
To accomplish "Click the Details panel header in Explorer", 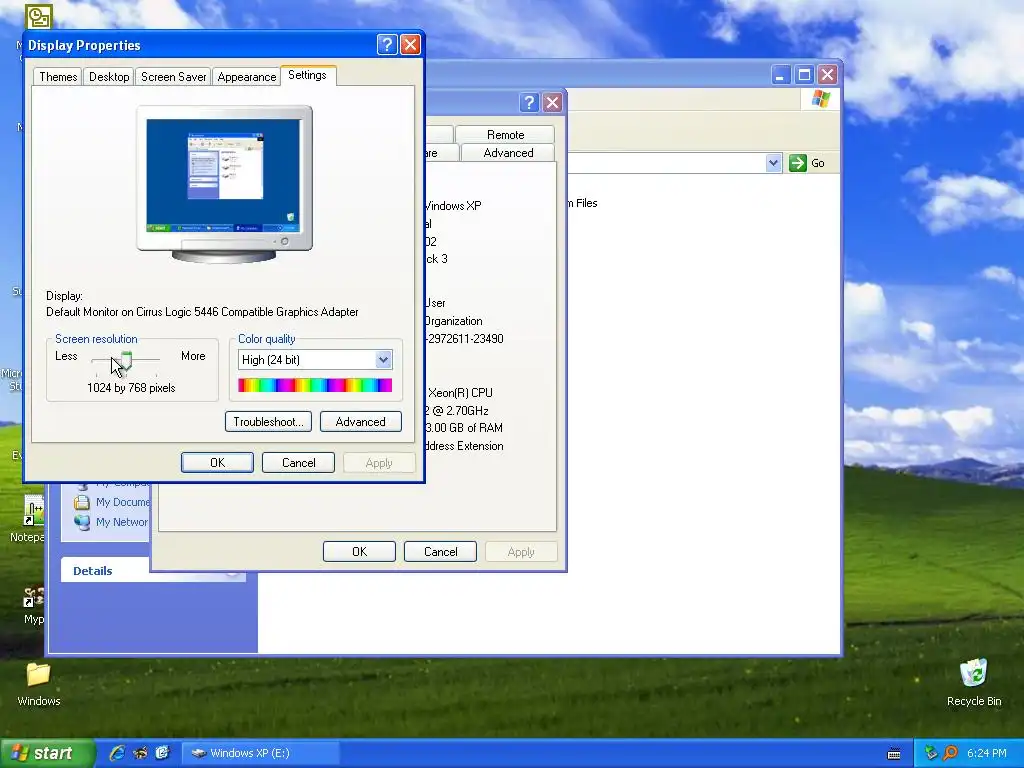I will point(153,571).
